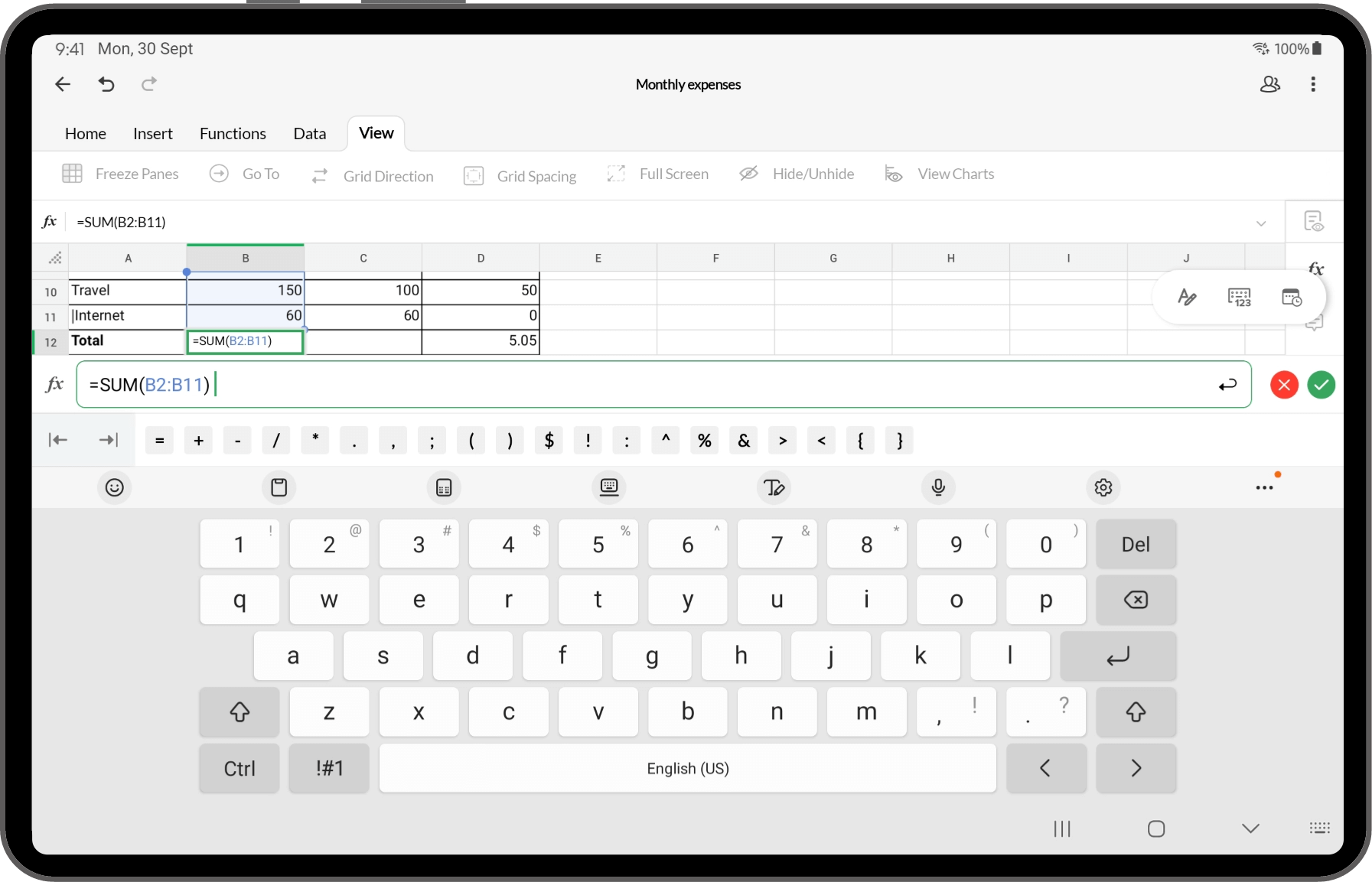
Task: Open the three-dot overflow menu
Action: tap(1313, 84)
